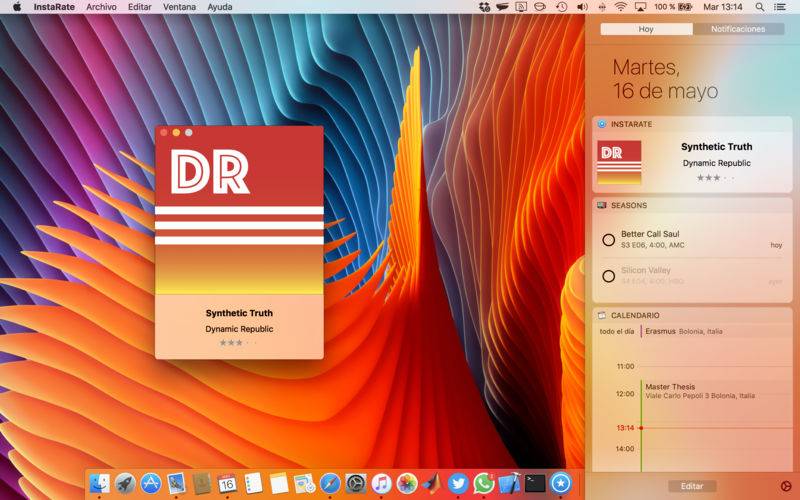The height and width of the screenshot is (500, 800).
Task: Click the volume icon in menu bar
Action: point(582,7)
